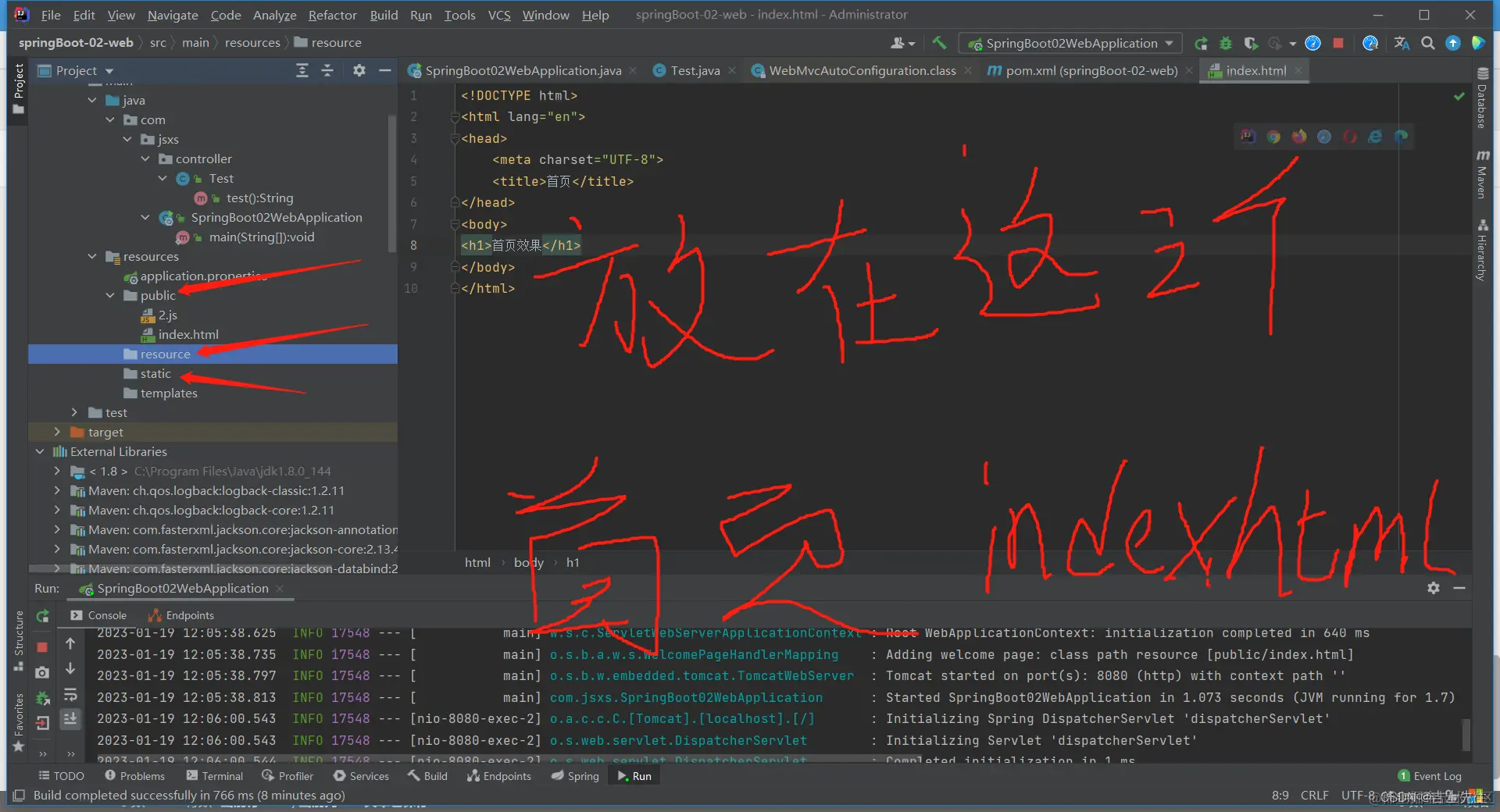The width and height of the screenshot is (1500, 812).
Task: Start debugging with the green bug icon
Action: [1226, 43]
